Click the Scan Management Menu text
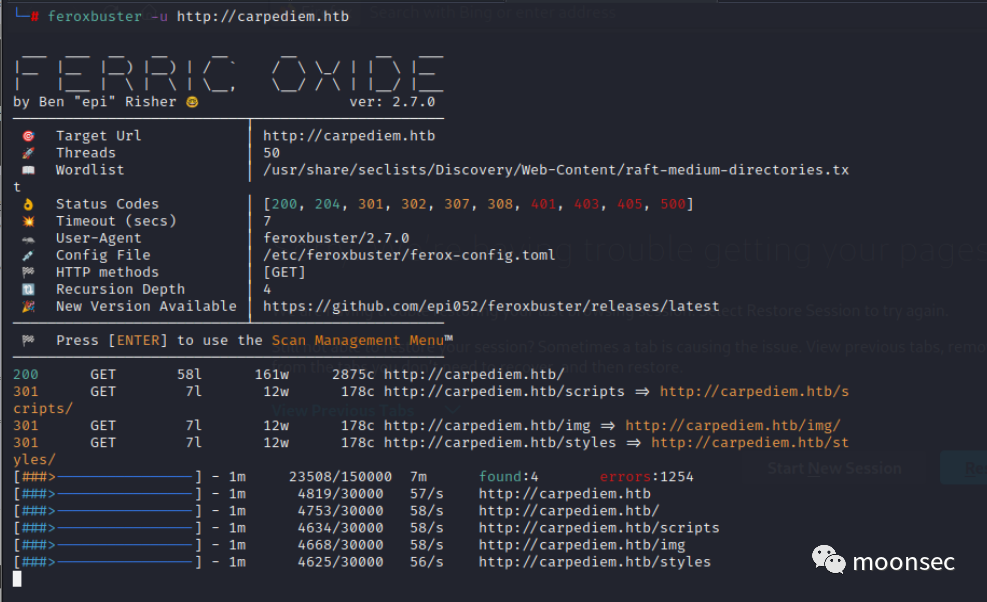The width and height of the screenshot is (987, 602). (358, 341)
